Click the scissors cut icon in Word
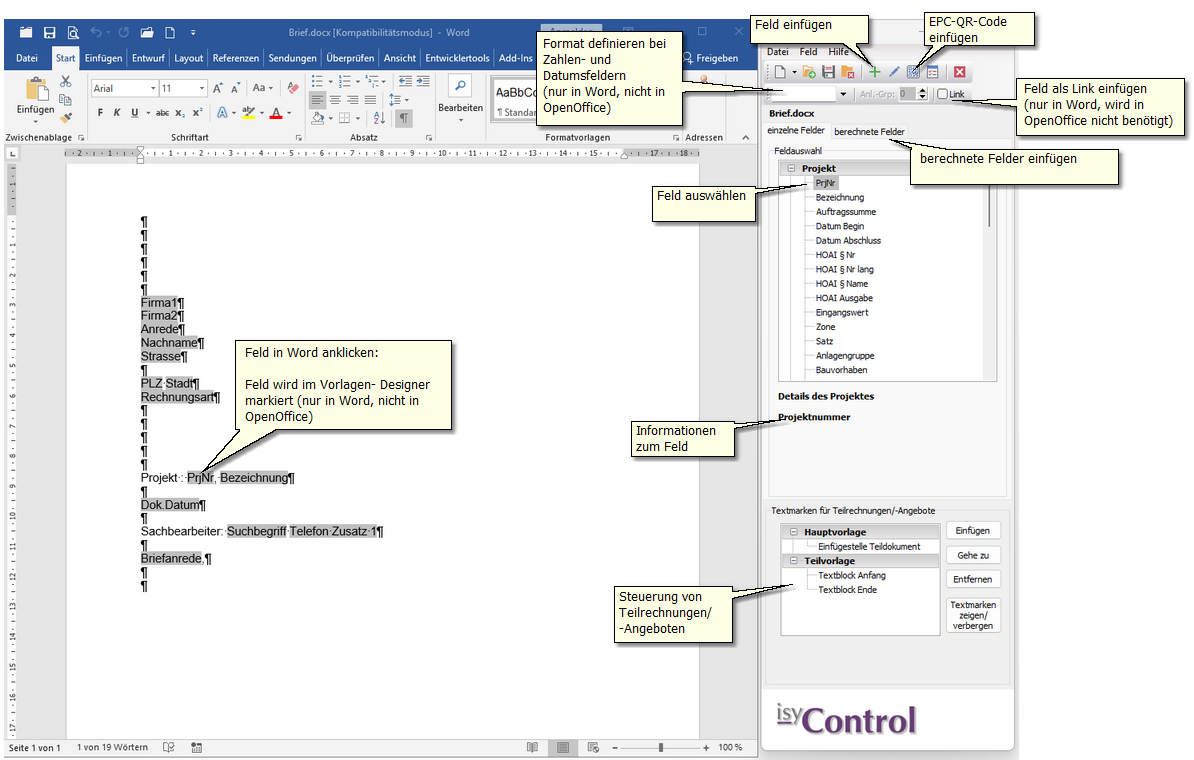Image resolution: width=1194 pixels, height=760 pixels. tap(65, 81)
